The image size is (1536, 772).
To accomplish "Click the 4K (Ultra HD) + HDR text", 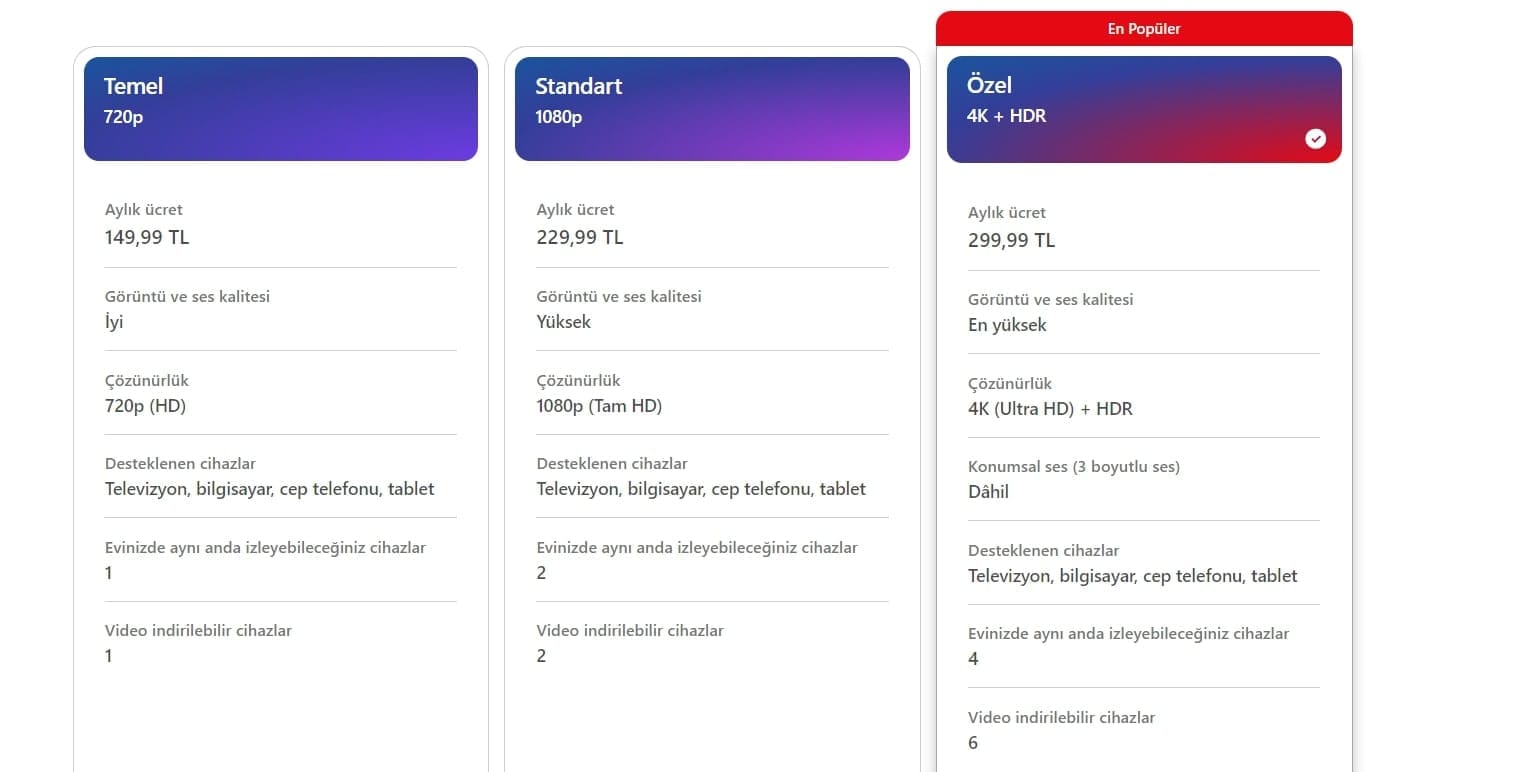I will point(1050,409).
